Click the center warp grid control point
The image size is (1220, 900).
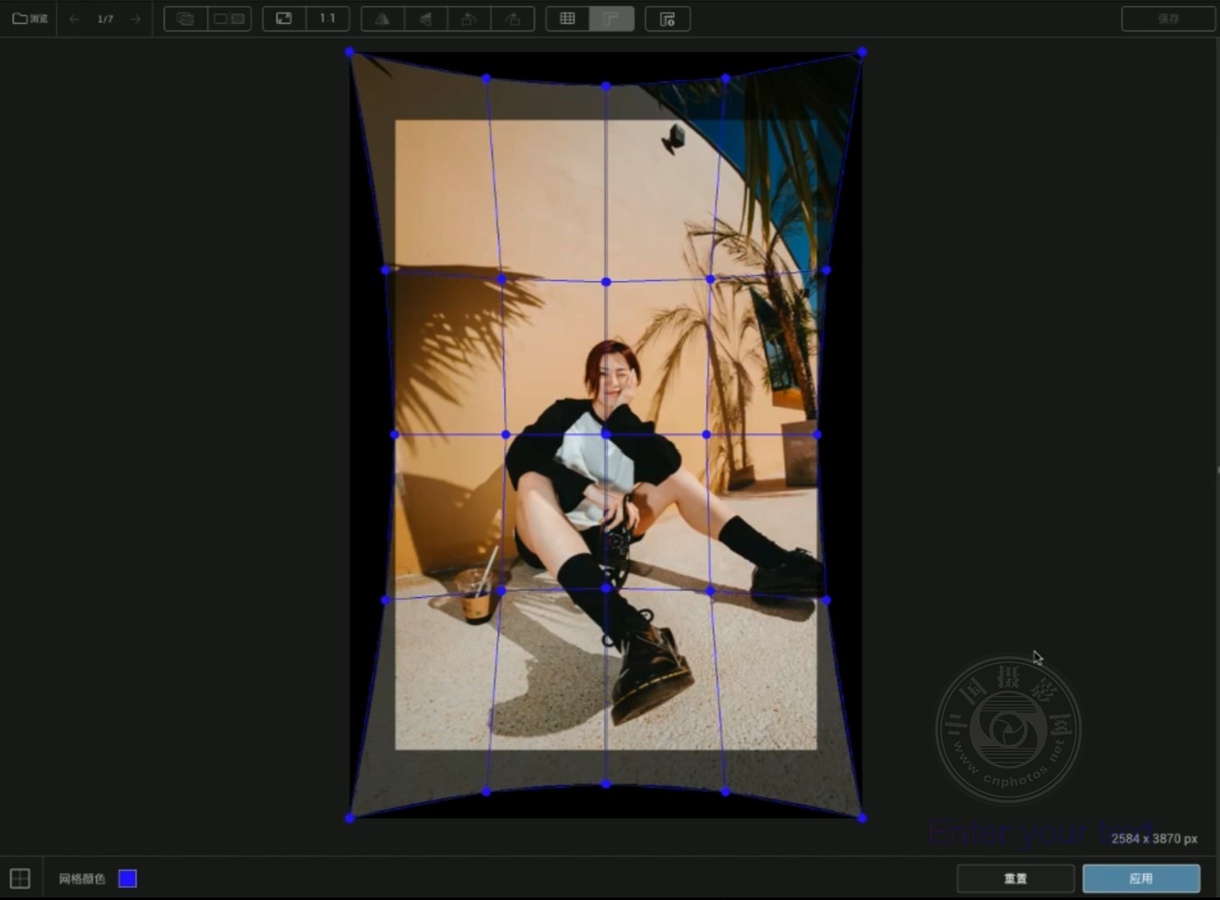click(x=605, y=434)
